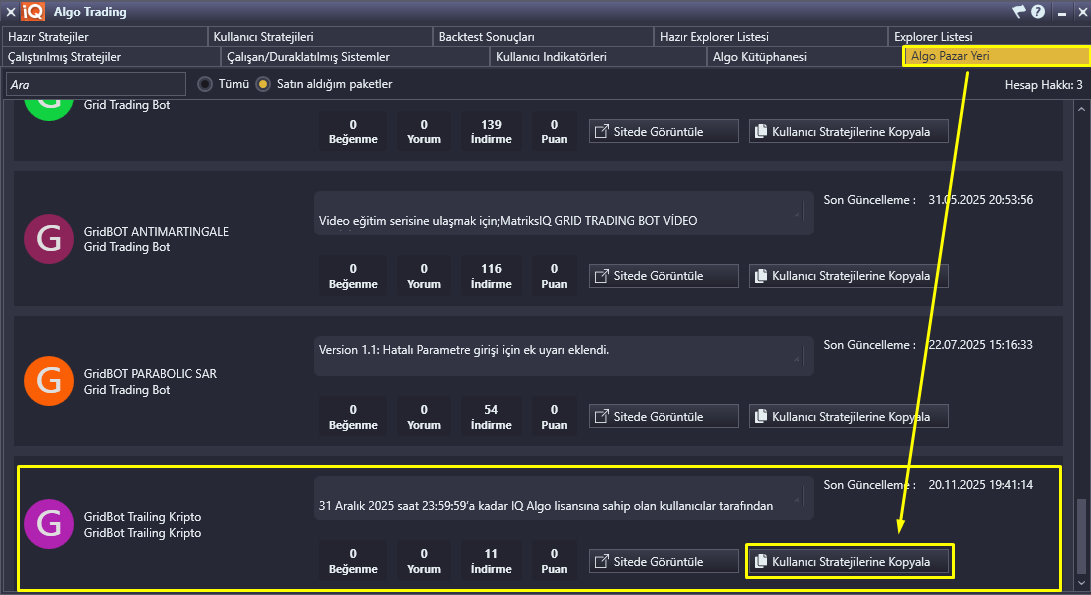
Task: Click the list scrollbar down arrow
Action: point(1081,582)
